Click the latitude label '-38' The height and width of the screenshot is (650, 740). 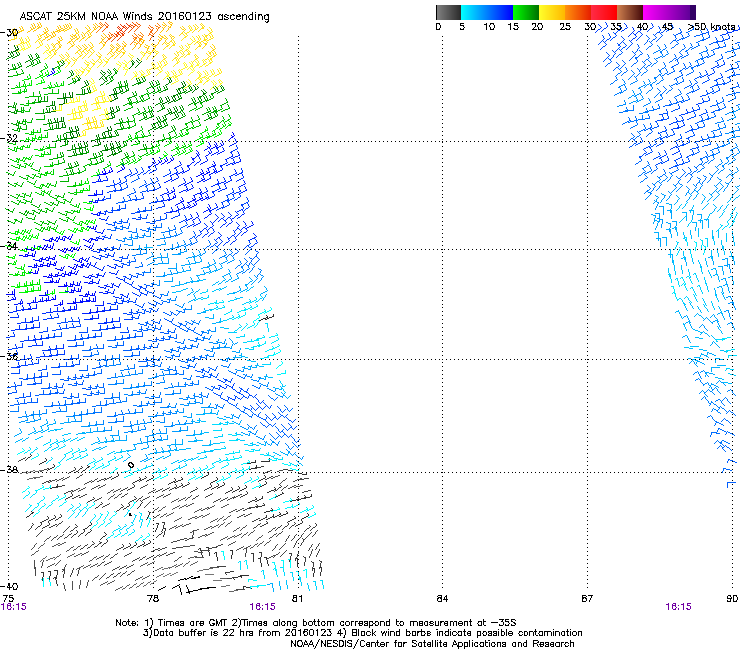click(x=9, y=470)
